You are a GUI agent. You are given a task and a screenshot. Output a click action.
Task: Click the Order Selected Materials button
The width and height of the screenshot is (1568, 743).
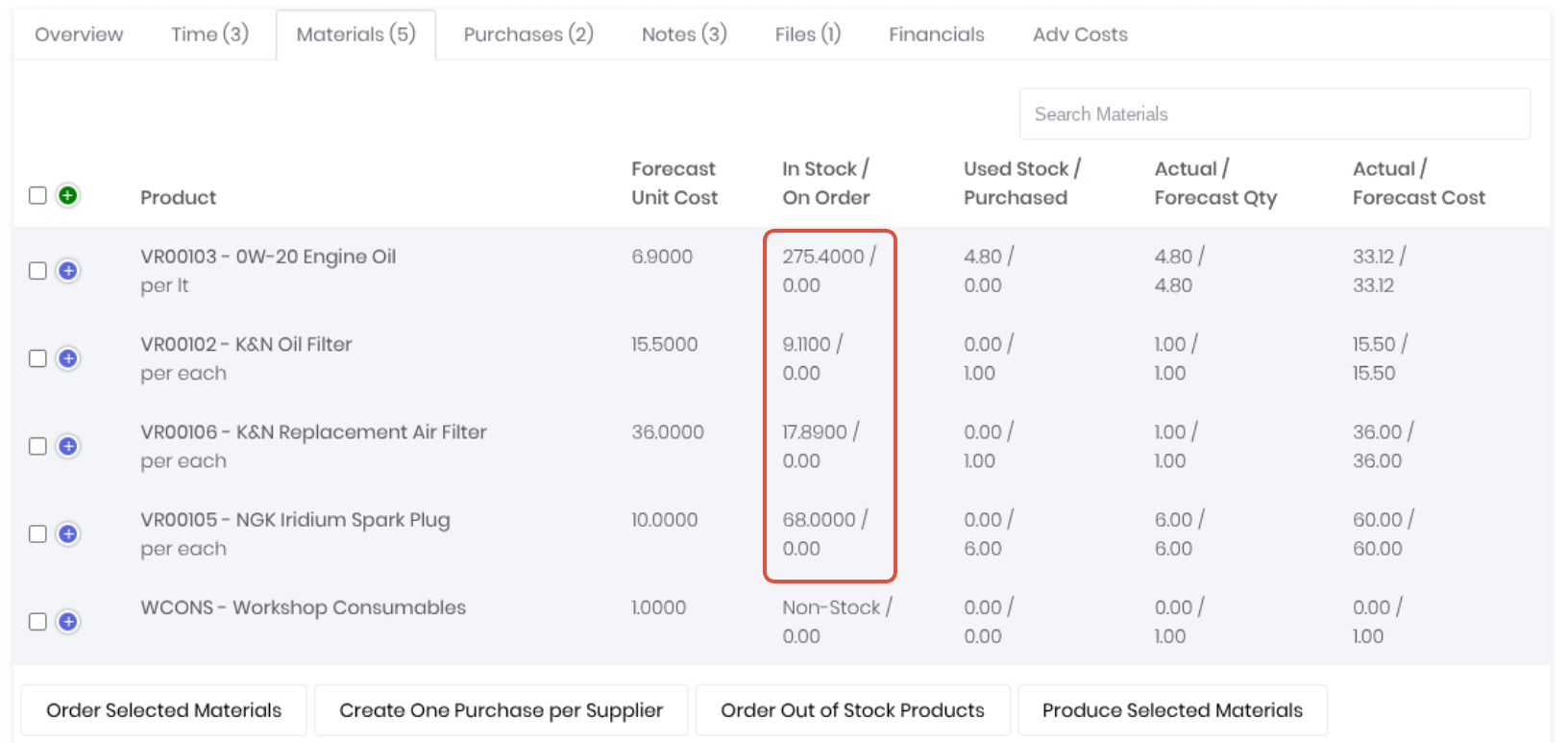pos(164,710)
